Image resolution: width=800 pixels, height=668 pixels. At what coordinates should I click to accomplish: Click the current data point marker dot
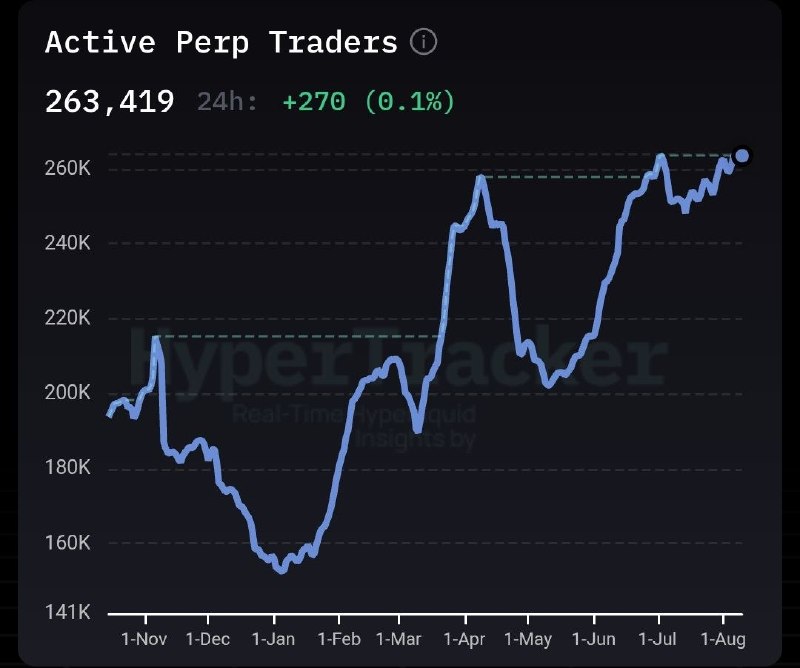(x=742, y=155)
